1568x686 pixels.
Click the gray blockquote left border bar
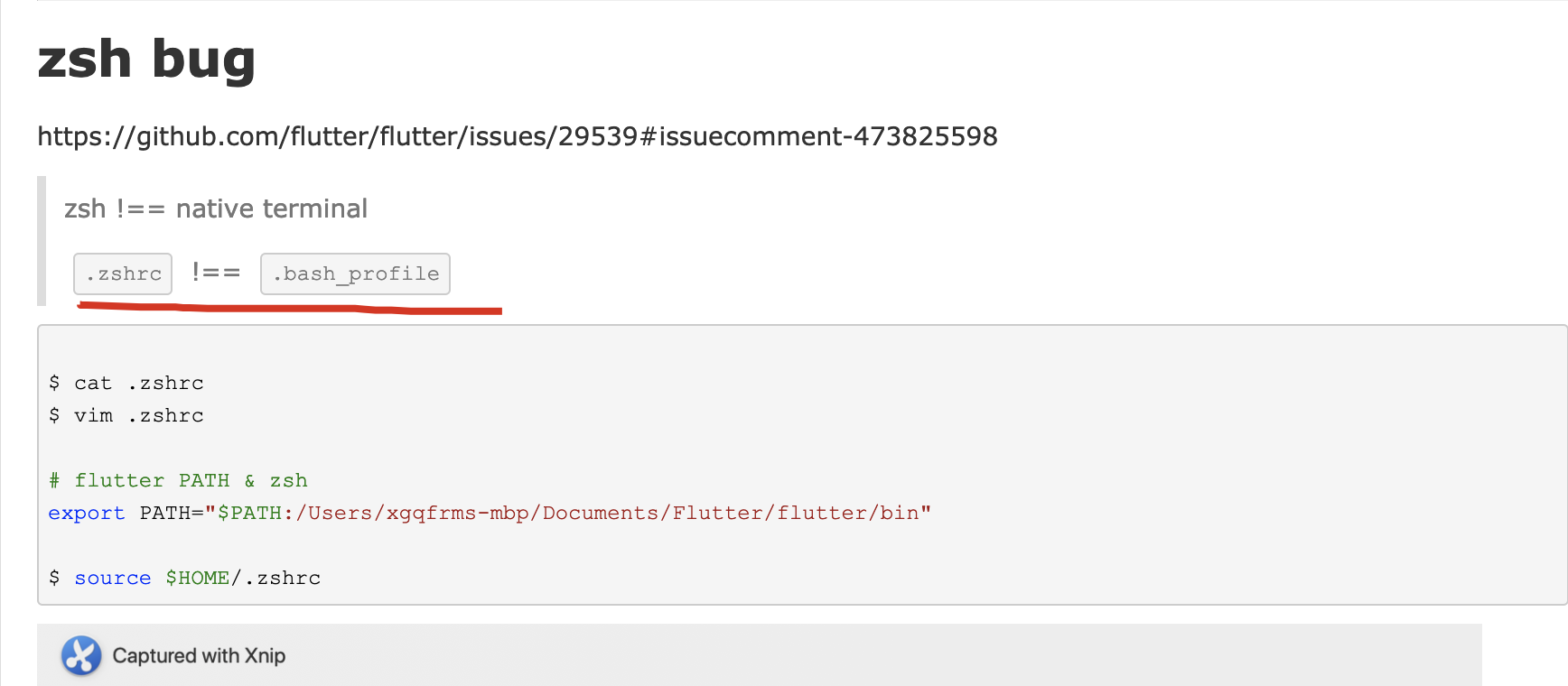[x=42, y=241]
